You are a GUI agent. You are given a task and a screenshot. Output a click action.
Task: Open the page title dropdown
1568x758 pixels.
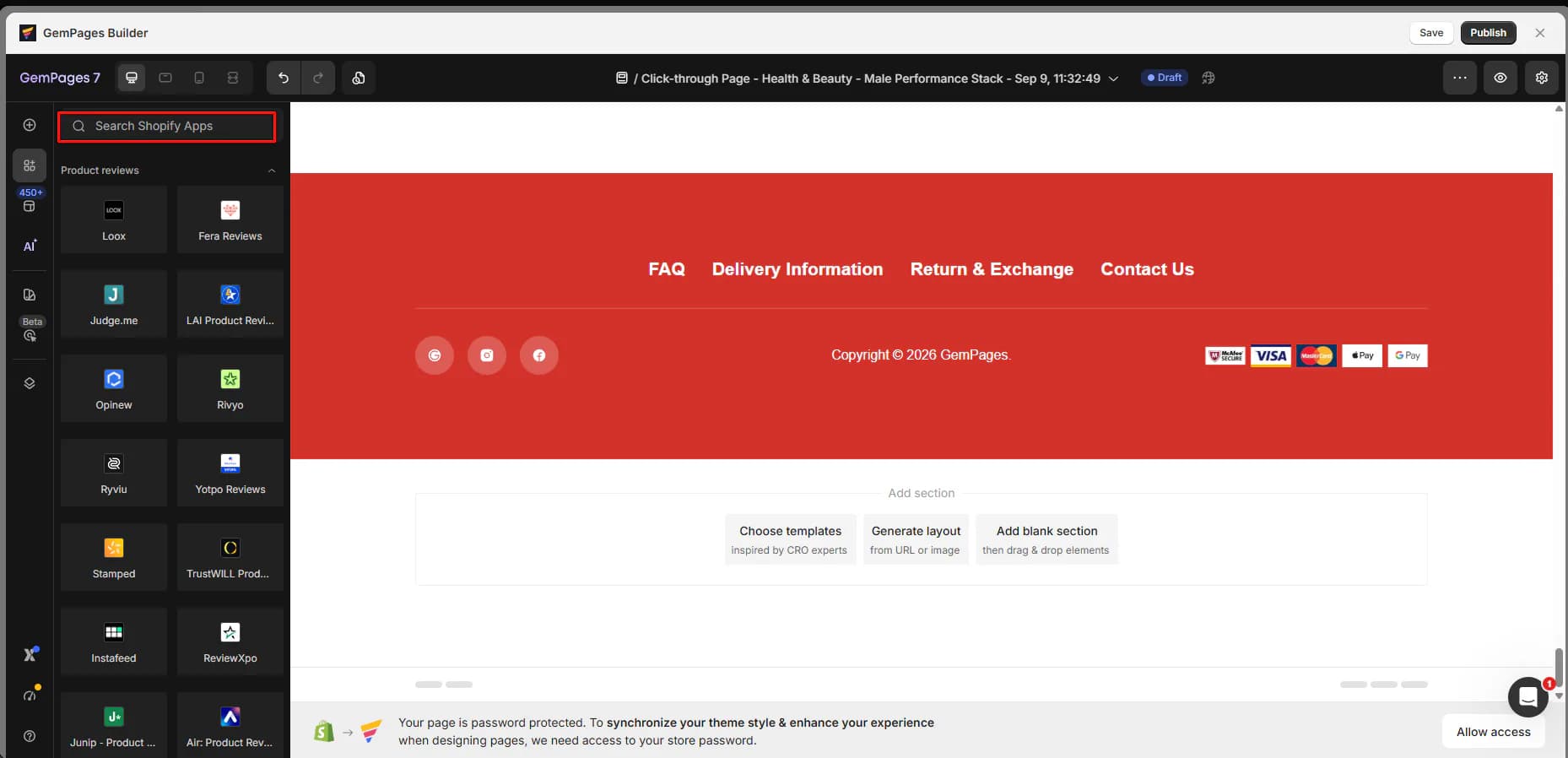(1113, 79)
